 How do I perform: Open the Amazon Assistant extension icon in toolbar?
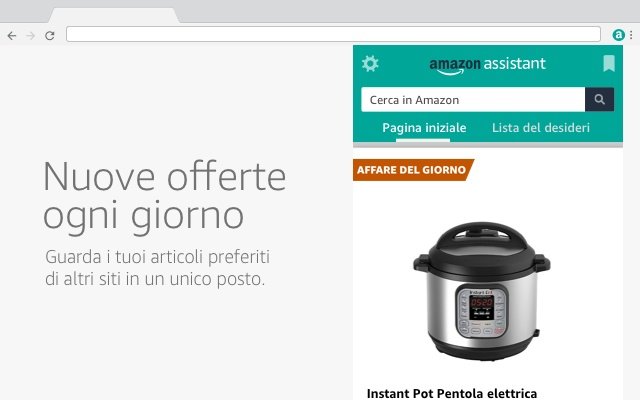pos(618,35)
